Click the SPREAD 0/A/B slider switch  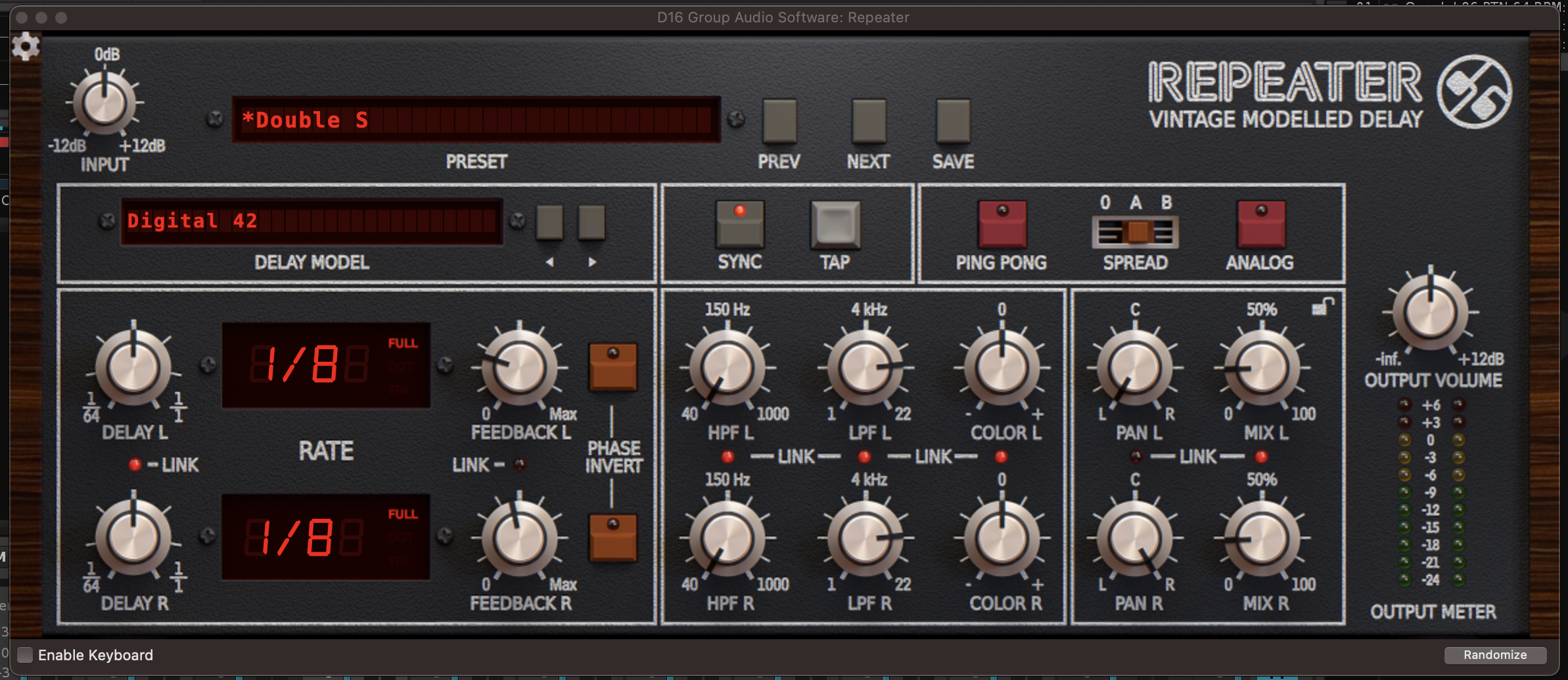(1135, 232)
